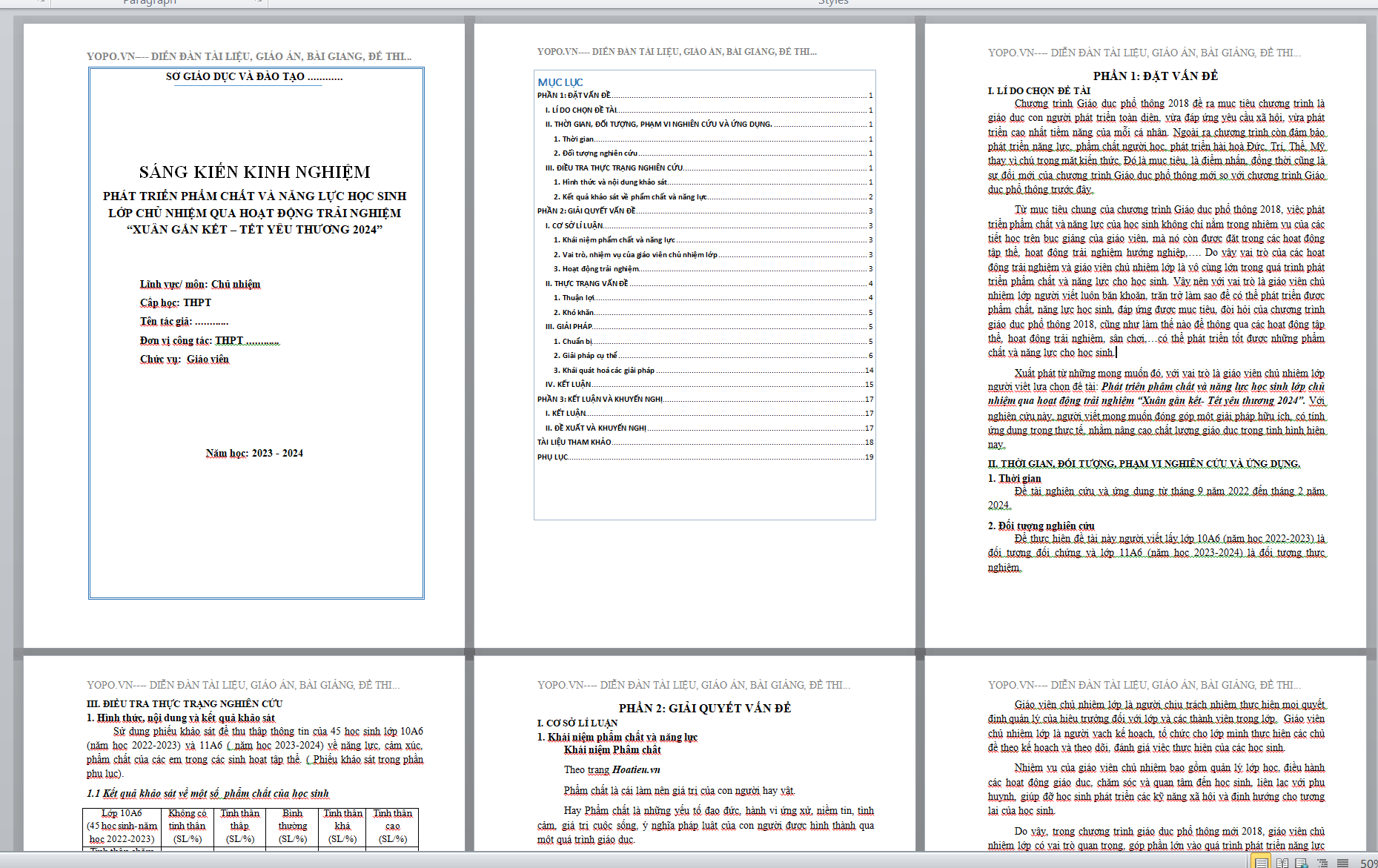Click page 5 heading 'PHẦN 2: GIẢI QUYẾT VẤN ĐỀ'

coord(705,708)
